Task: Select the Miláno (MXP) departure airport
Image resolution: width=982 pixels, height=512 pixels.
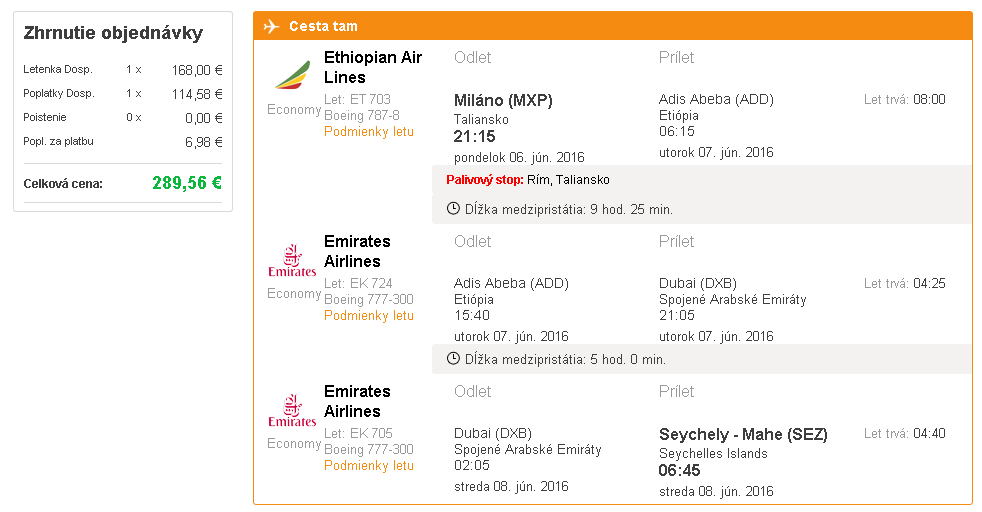Action: 504,100
